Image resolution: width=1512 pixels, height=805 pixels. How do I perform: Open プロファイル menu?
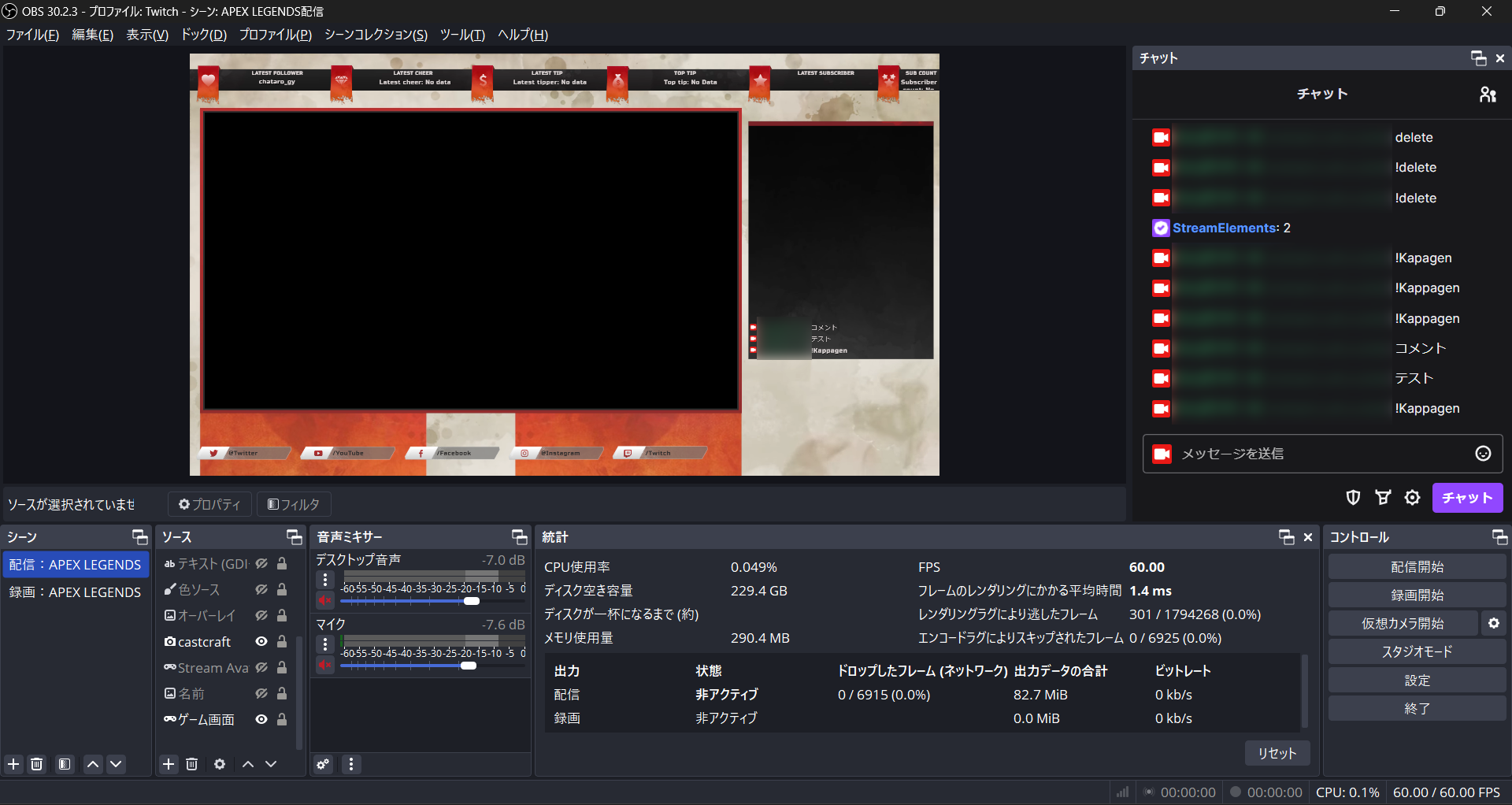[276, 35]
